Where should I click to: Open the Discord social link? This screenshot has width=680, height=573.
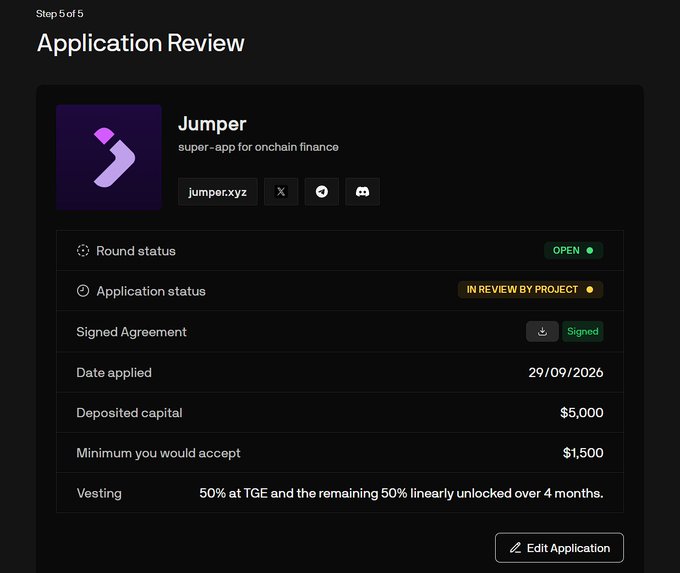click(x=363, y=192)
